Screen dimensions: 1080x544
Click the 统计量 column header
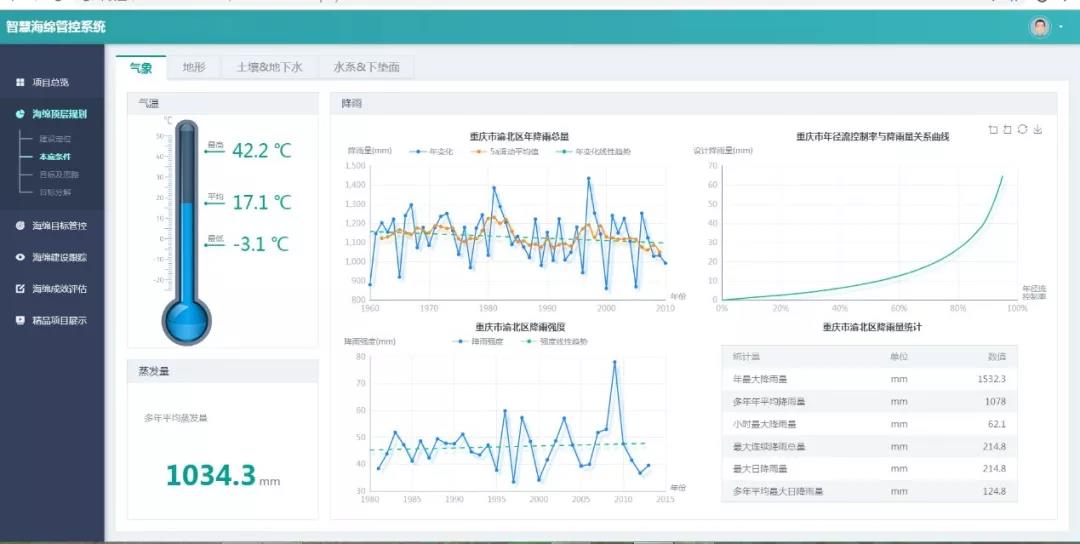tap(746, 357)
